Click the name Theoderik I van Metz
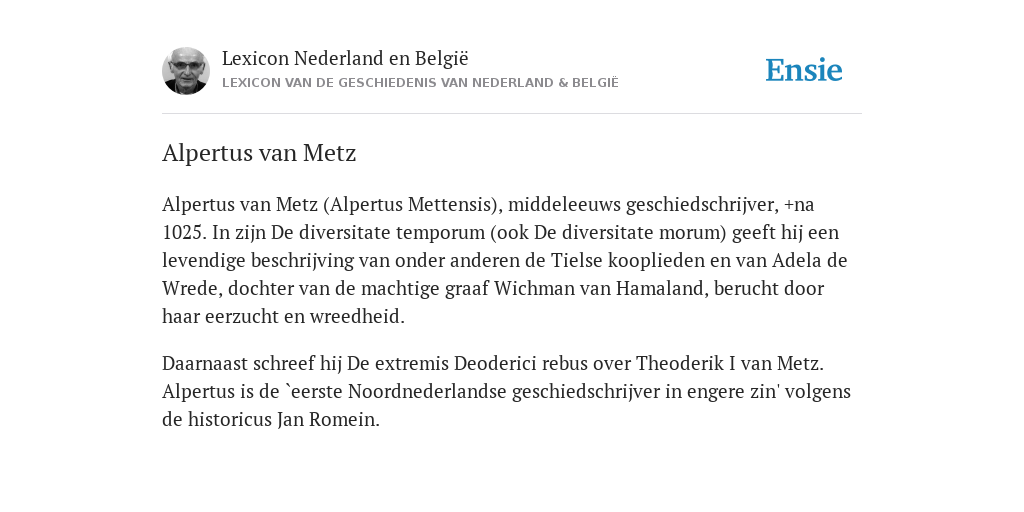Viewport: 1024px width, 512px height. 728,363
